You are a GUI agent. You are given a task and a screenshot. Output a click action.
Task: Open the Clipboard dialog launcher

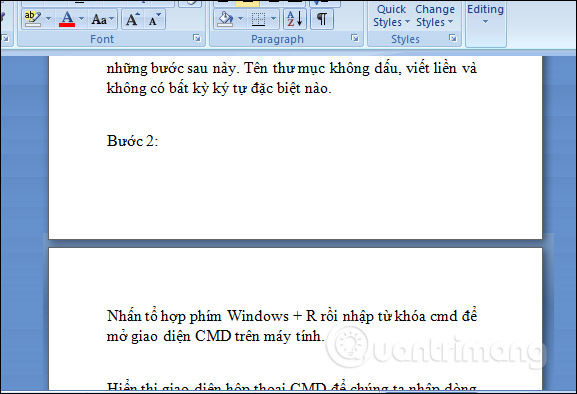pyautogui.click(x=5, y=38)
